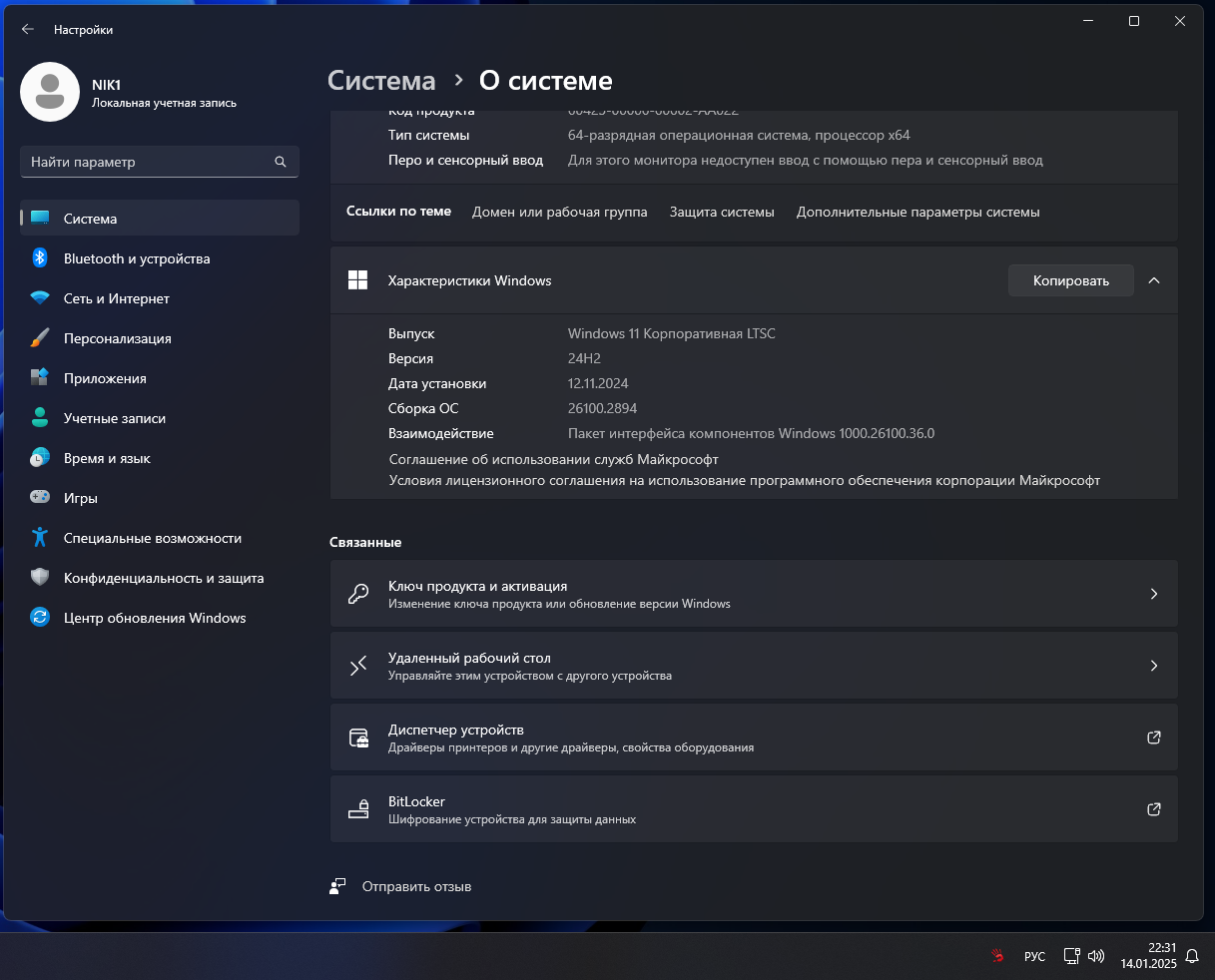Click the Windows Update sync icon
1215x980 pixels.
click(40, 617)
